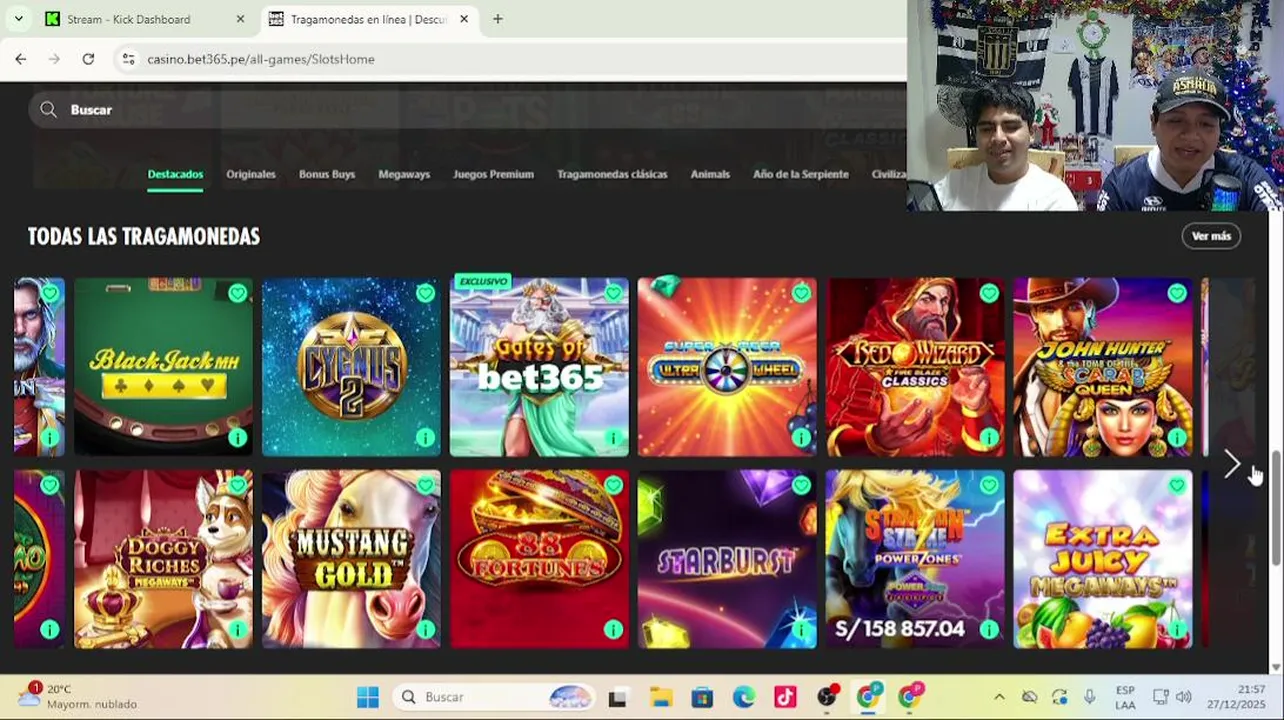Open the Windows Start menu
Viewport: 1284px width, 720px height.
[x=368, y=697]
